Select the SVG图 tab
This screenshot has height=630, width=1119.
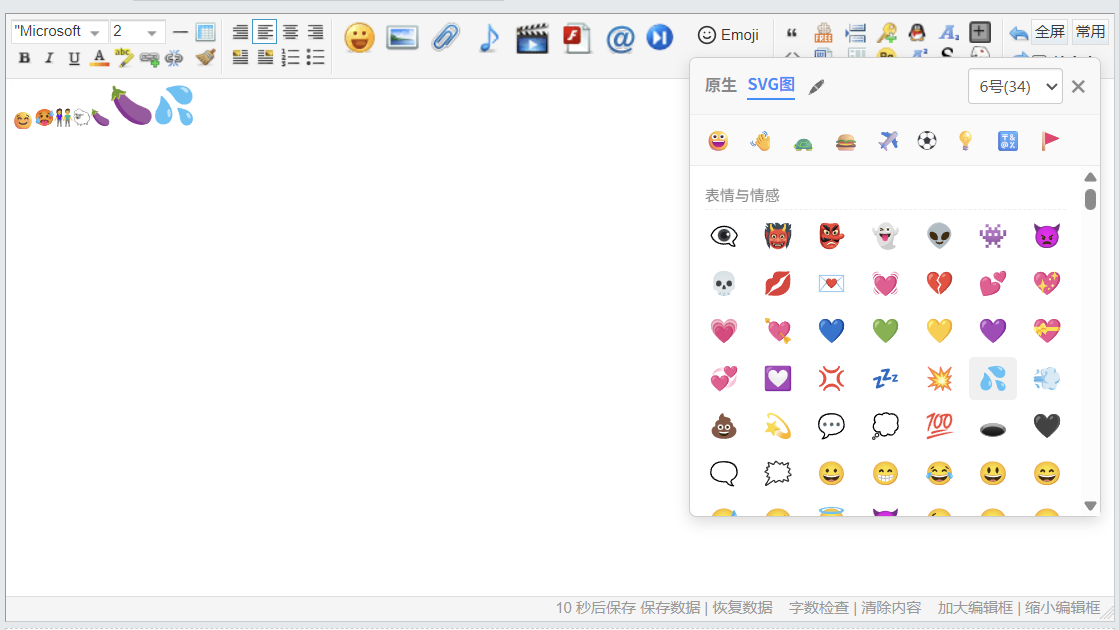[x=770, y=86]
